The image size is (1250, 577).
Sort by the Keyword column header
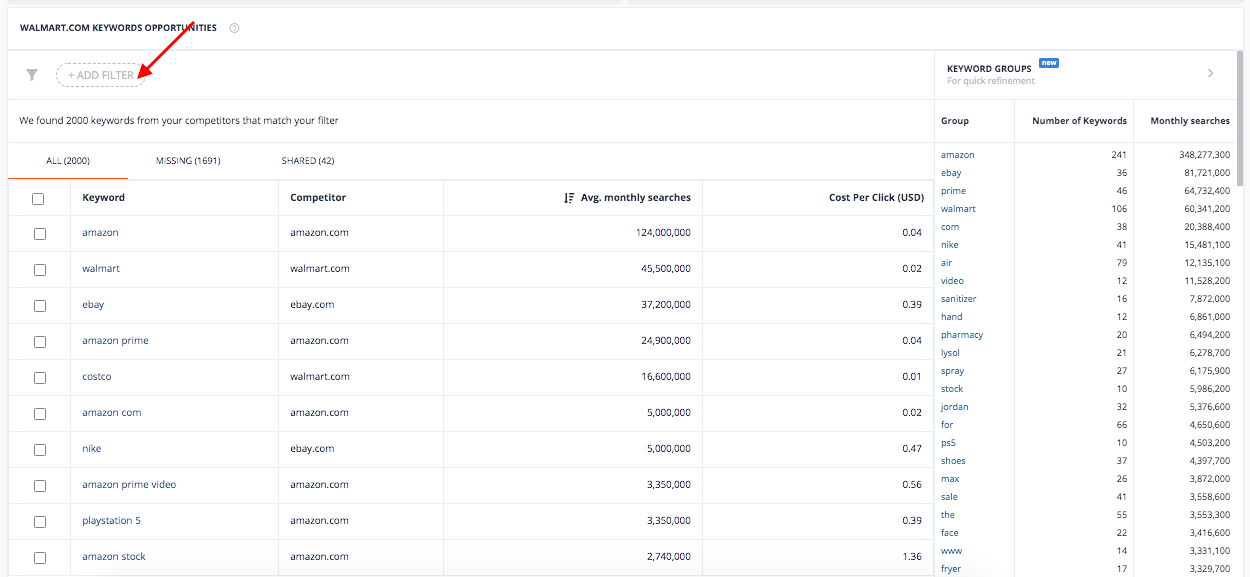click(x=104, y=198)
